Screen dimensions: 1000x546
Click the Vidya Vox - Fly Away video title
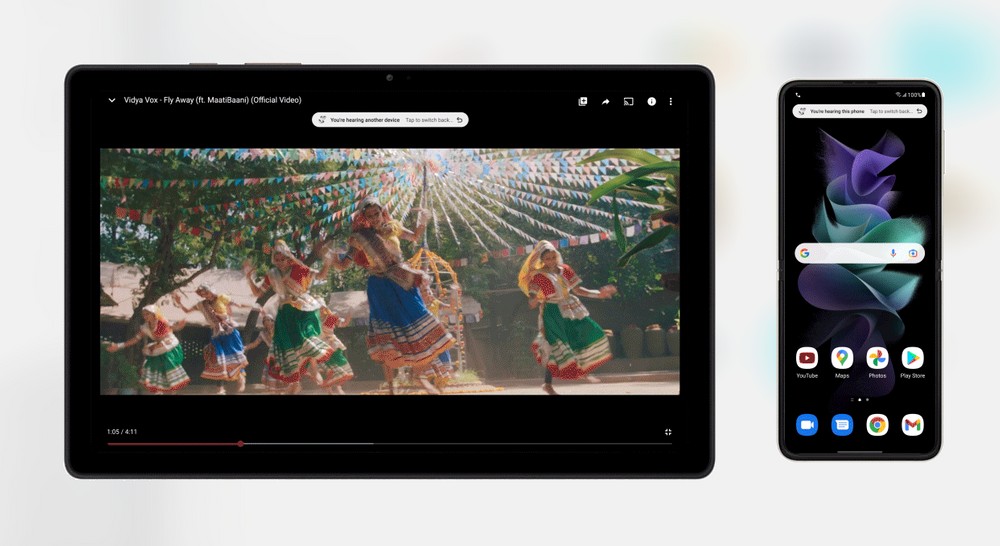pyautogui.click(x=212, y=100)
